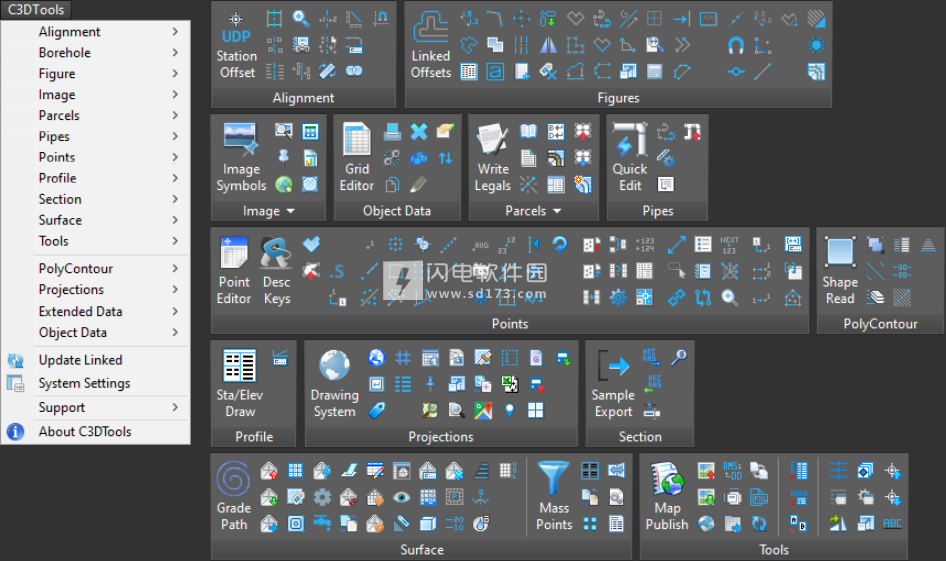Click the ABC text icon in Tools panel
The width and height of the screenshot is (946, 561).
click(x=892, y=523)
